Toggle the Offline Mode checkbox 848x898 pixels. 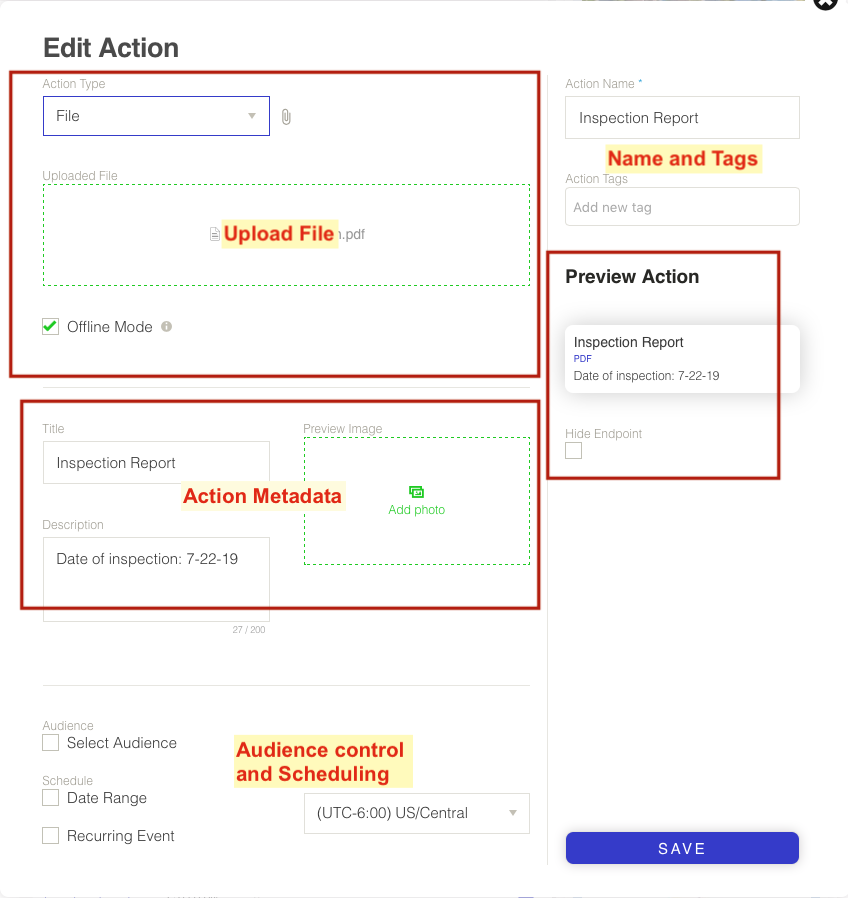[x=51, y=327]
